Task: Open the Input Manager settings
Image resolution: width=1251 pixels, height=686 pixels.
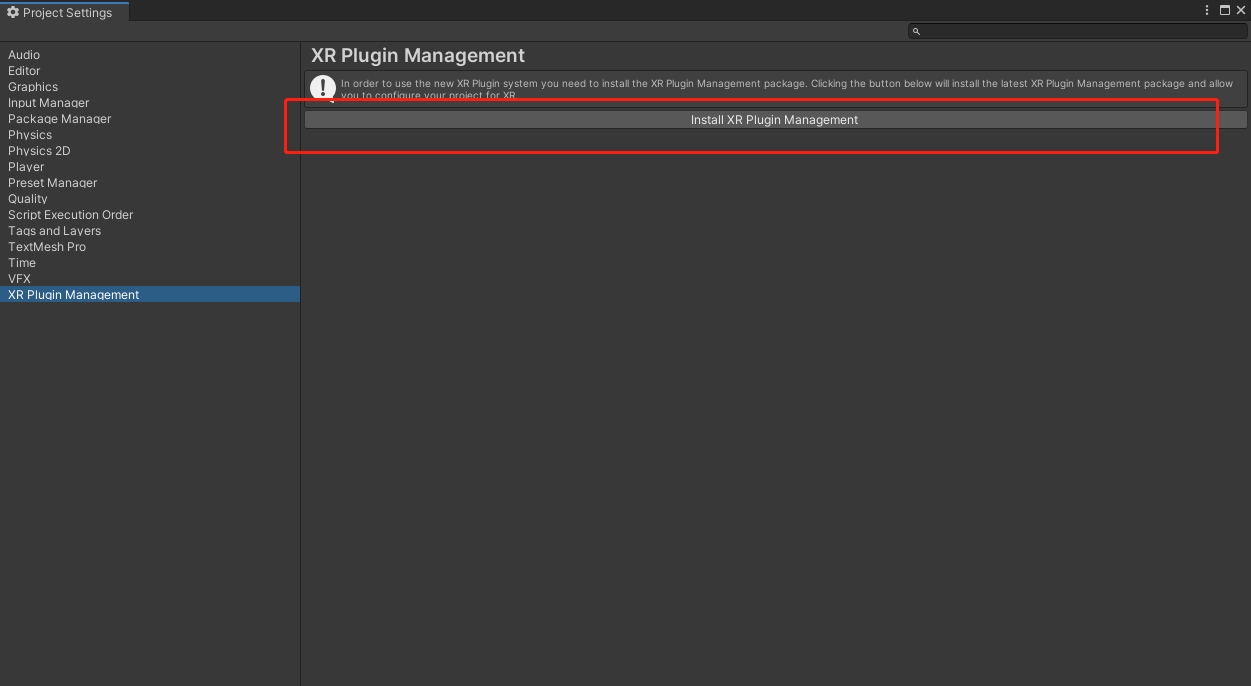Action: 48,103
